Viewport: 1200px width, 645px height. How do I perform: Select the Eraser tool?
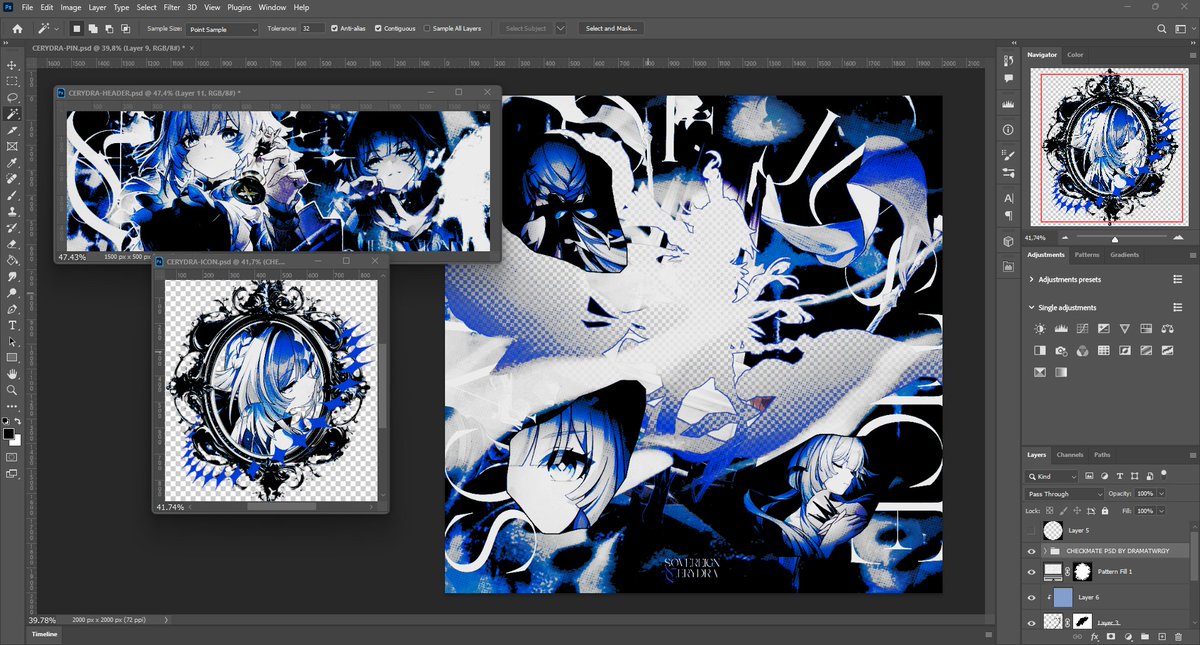[12, 243]
